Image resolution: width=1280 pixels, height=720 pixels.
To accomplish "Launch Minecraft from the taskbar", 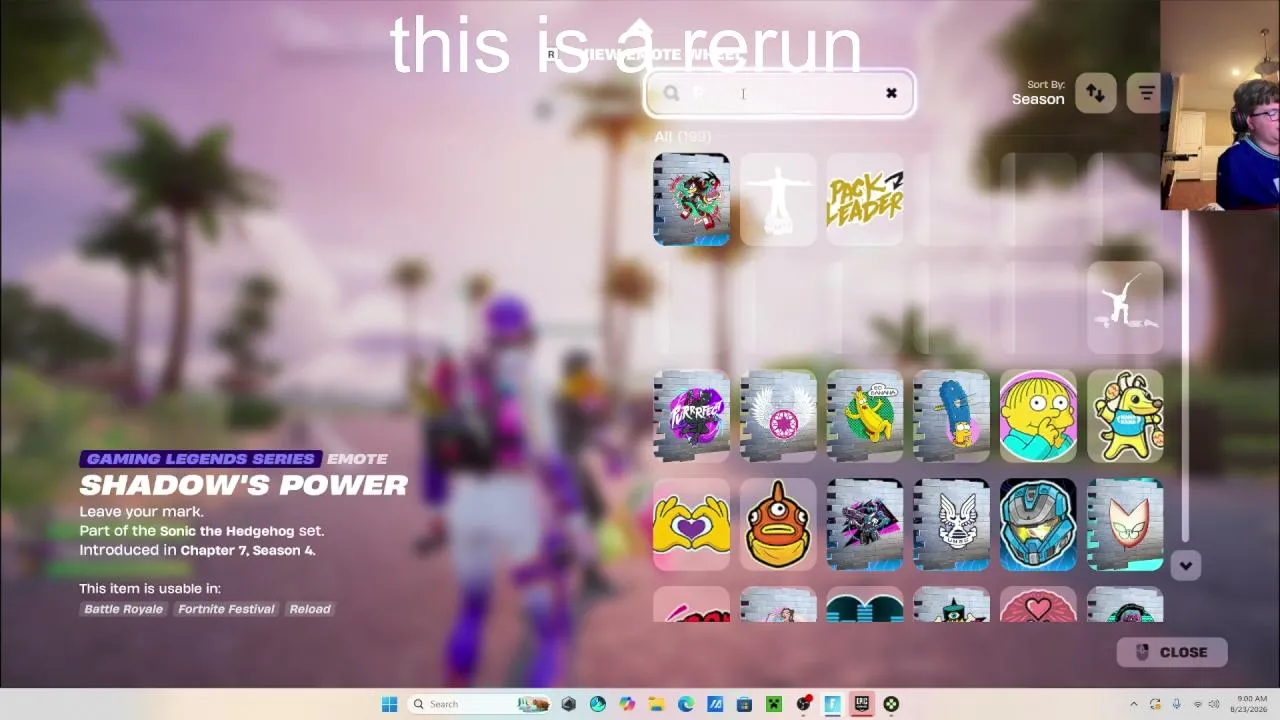I will [x=773, y=704].
